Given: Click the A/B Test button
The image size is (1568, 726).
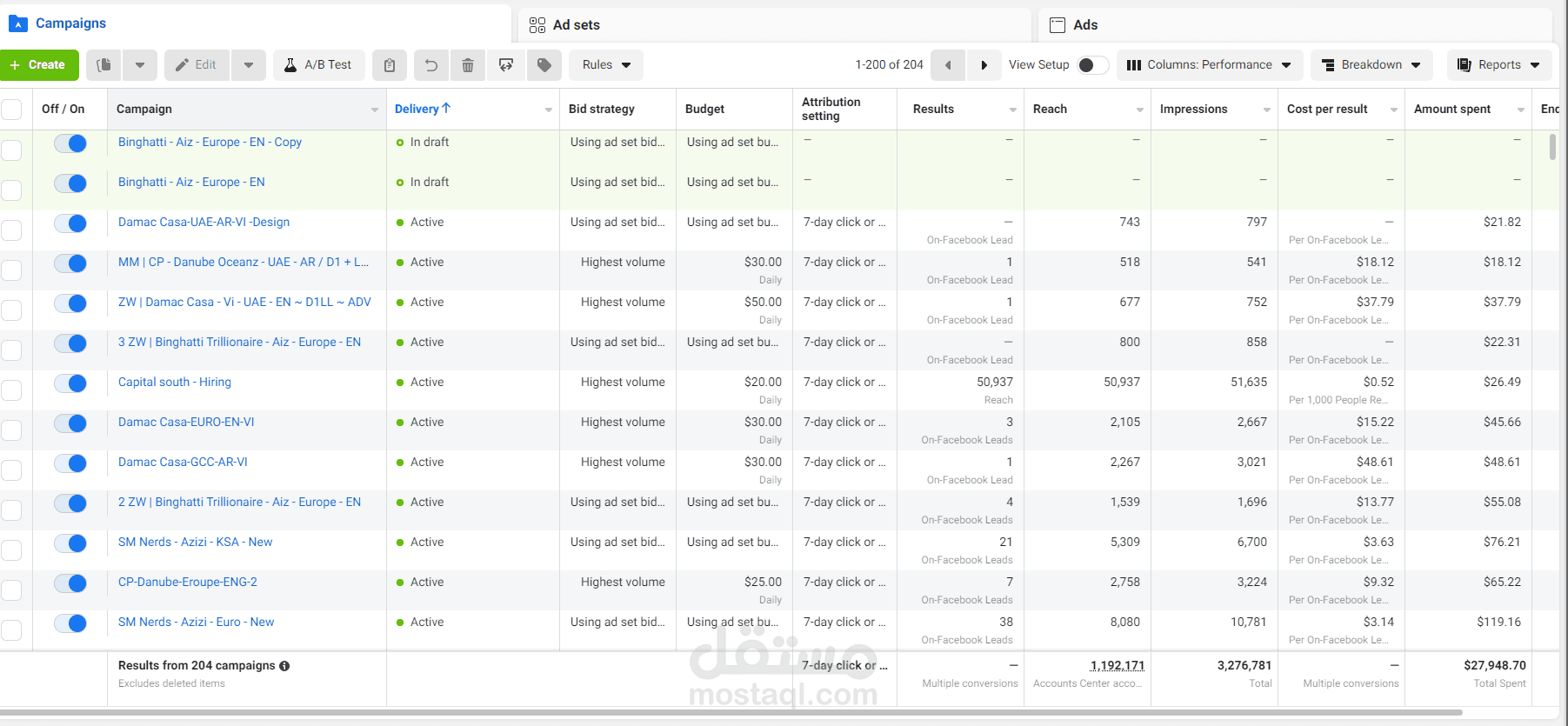Looking at the screenshot, I should [x=318, y=65].
